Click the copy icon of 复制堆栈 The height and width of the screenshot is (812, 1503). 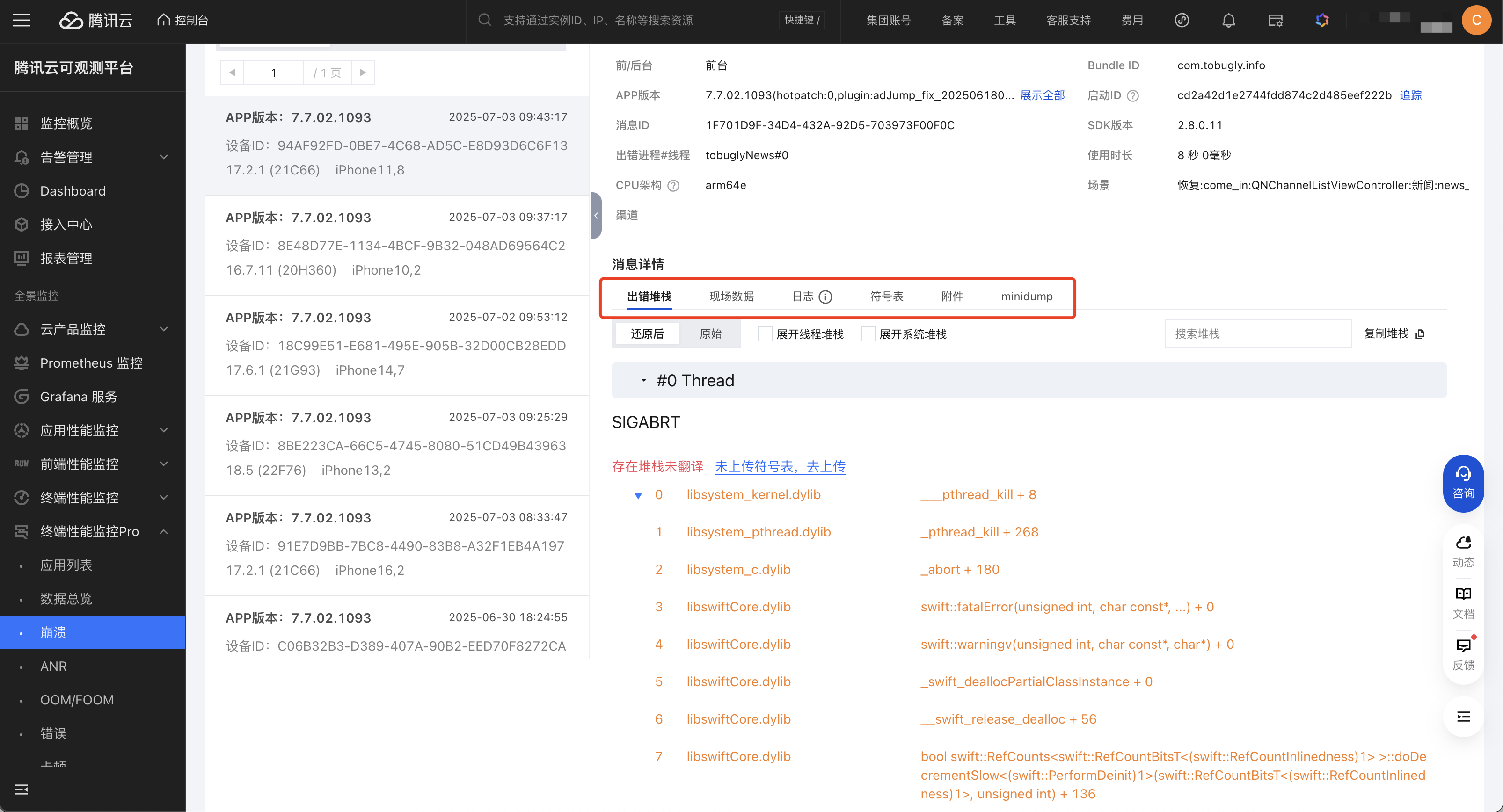1420,334
